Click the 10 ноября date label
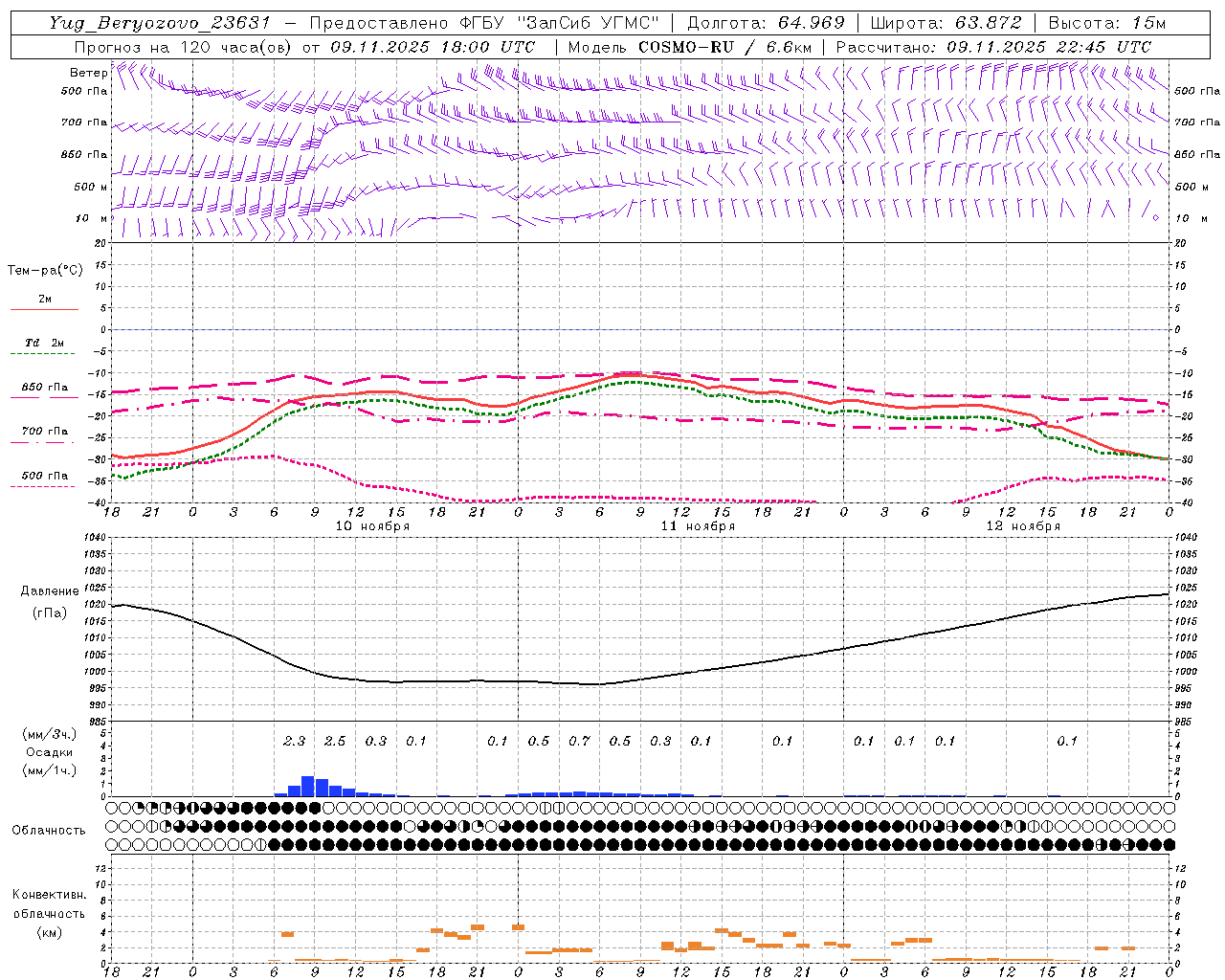The image size is (1225, 980). pyautogui.click(x=372, y=526)
